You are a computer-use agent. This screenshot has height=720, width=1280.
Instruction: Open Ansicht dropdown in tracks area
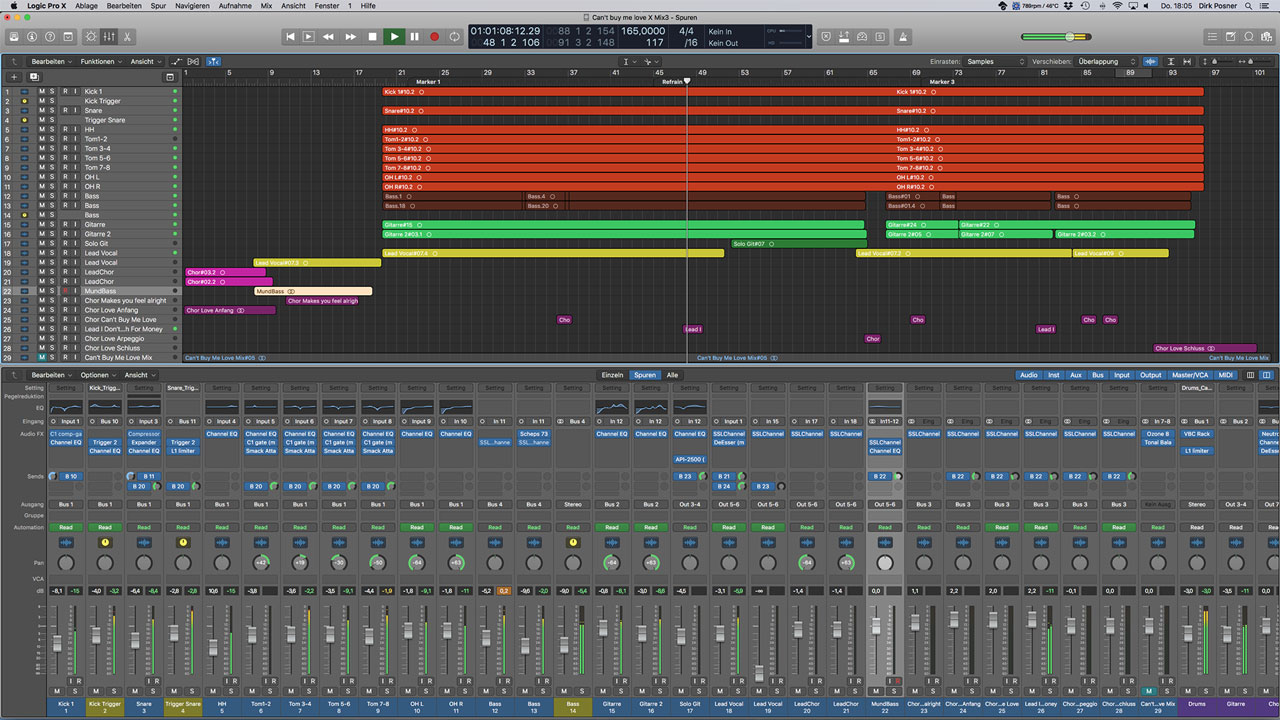coord(145,61)
